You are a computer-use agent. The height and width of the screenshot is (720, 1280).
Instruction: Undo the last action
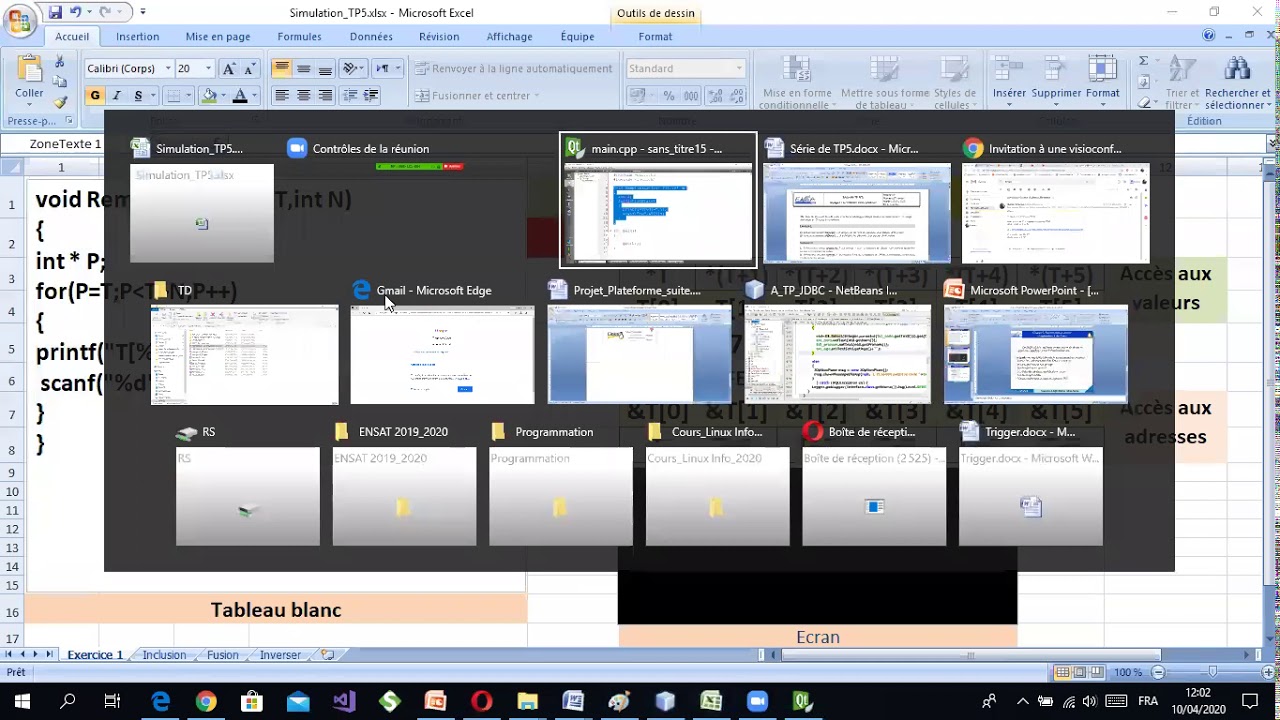point(76,12)
